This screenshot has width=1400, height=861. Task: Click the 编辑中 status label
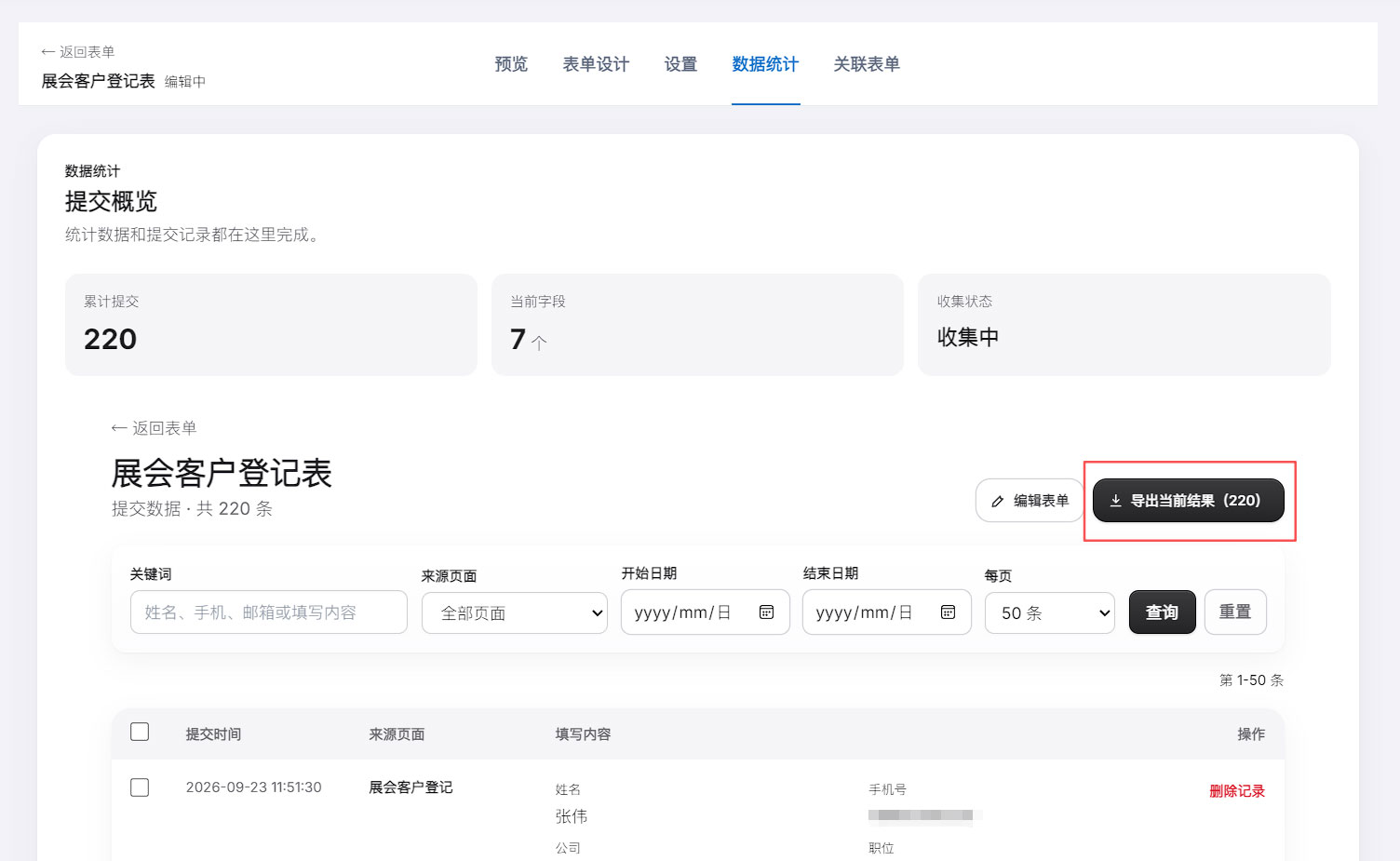pos(185,82)
